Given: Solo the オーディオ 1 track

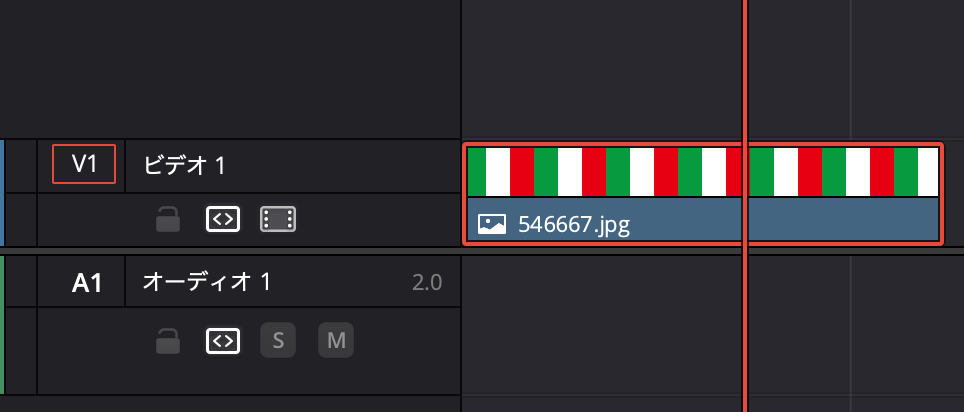Looking at the screenshot, I should tap(278, 342).
